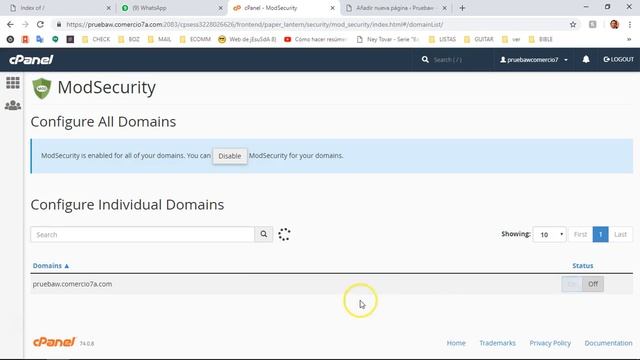Viewport: 640px width, 360px height.
Task: Click the site padlock icon
Action: coord(59,24)
